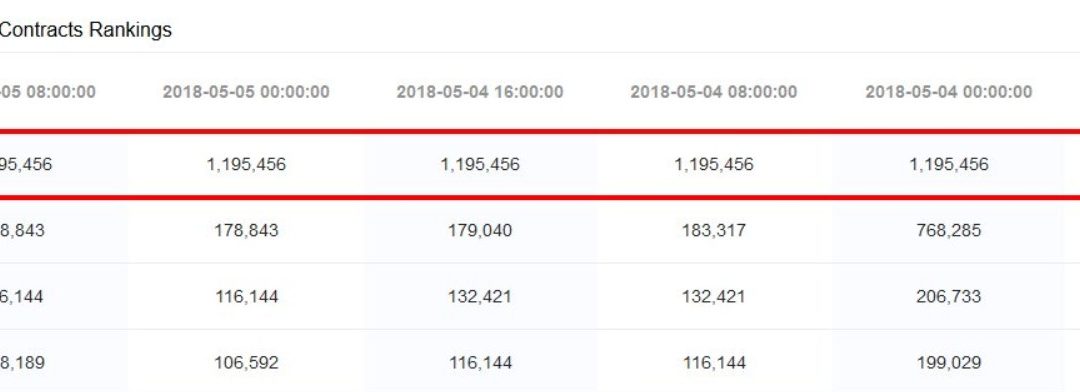The width and height of the screenshot is (1080, 392).
Task: Click the 768,285 cell
Action: click(948, 230)
